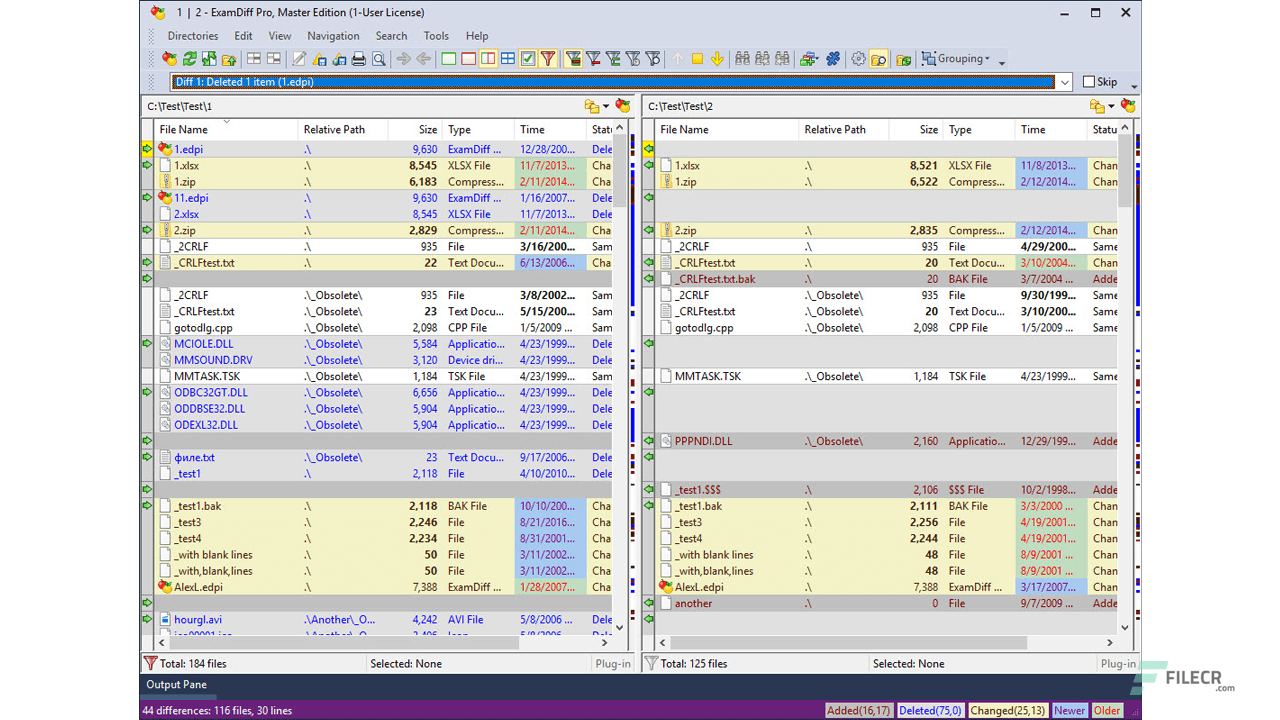
Task: Click the red funnel Filters icon
Action: (547, 58)
